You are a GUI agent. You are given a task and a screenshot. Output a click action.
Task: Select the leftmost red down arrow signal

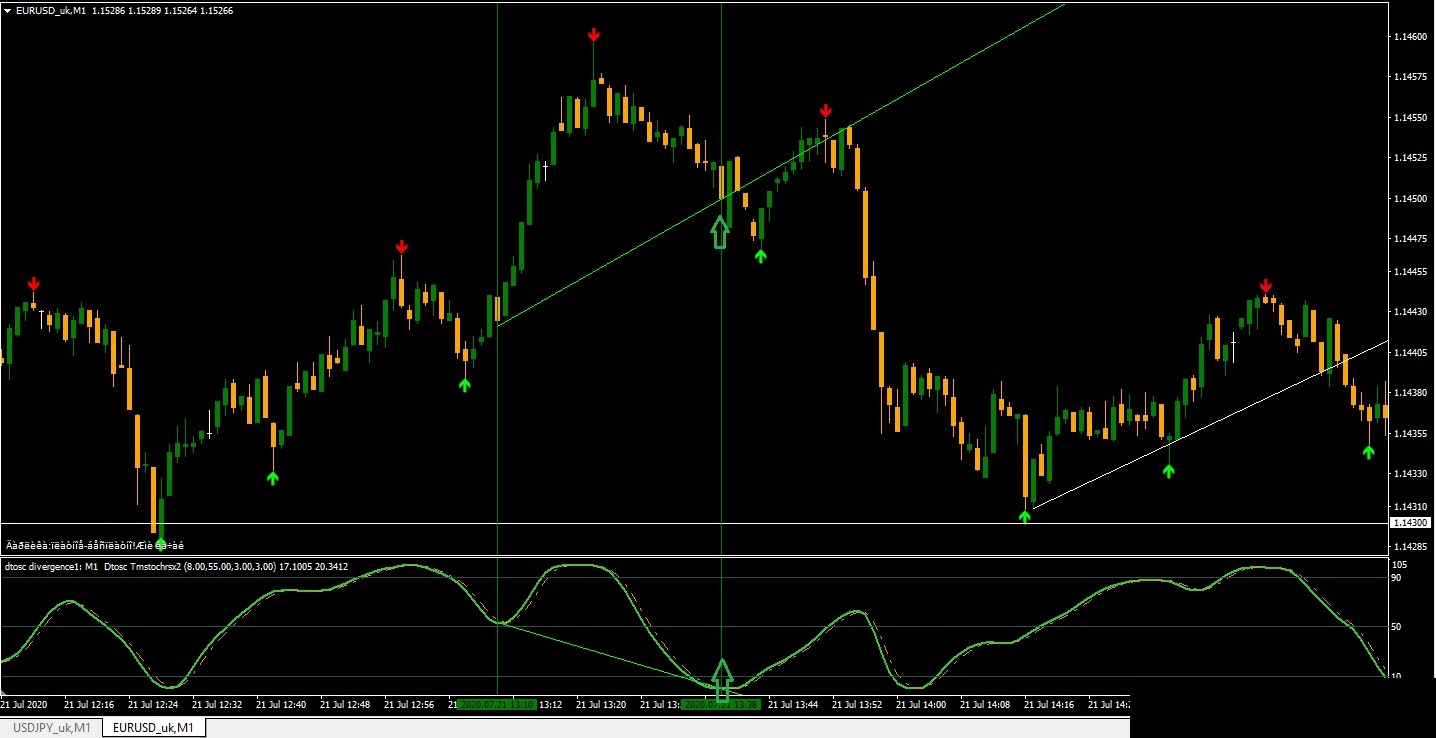coord(33,284)
